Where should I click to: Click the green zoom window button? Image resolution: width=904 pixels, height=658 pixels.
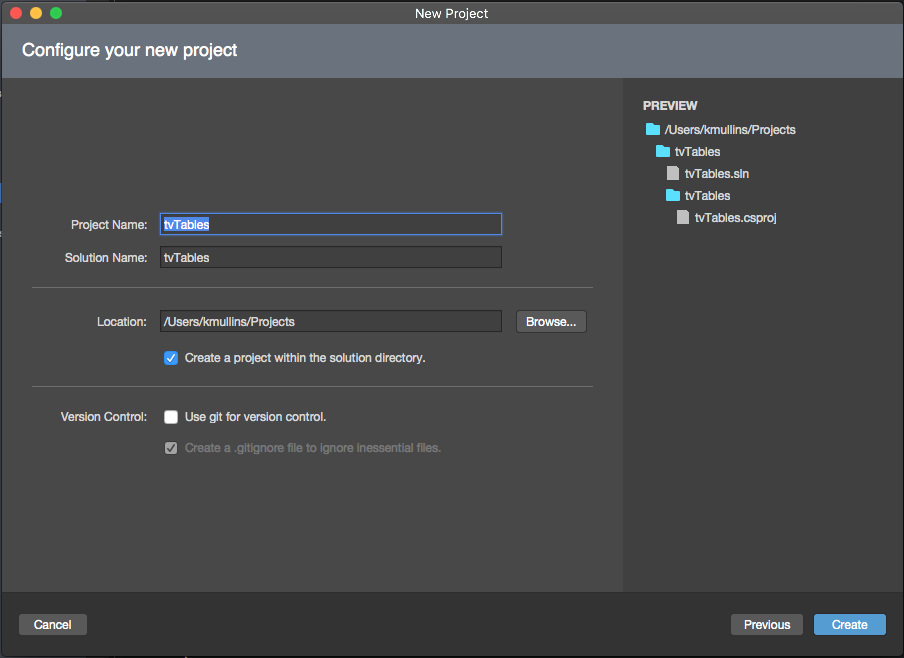point(56,13)
